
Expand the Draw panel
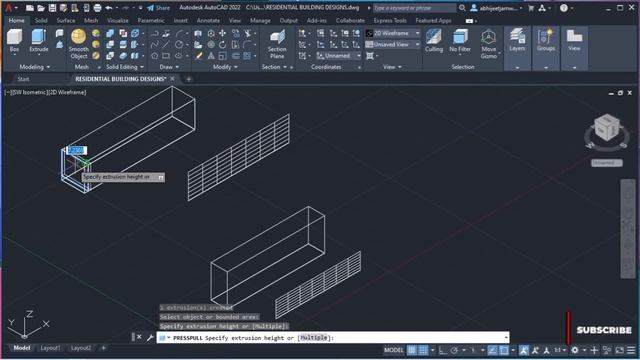[169, 67]
